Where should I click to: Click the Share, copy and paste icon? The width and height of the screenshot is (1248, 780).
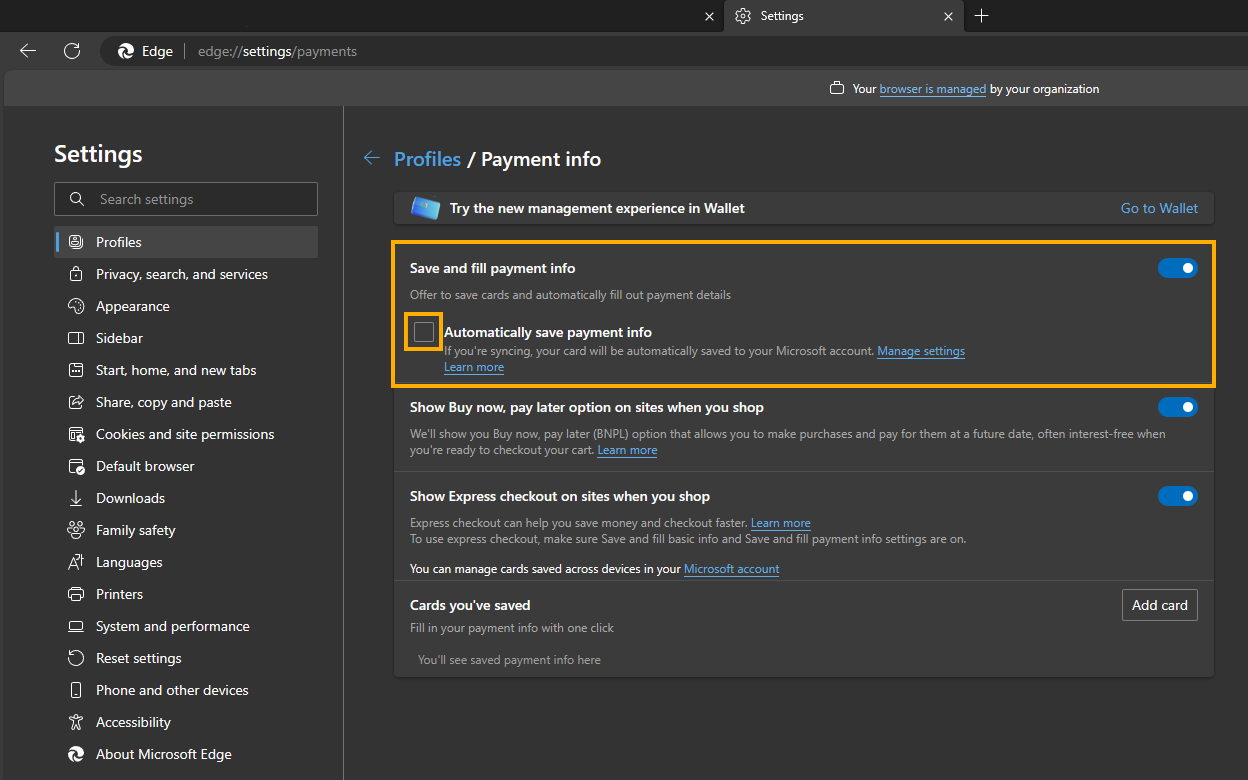click(x=76, y=402)
